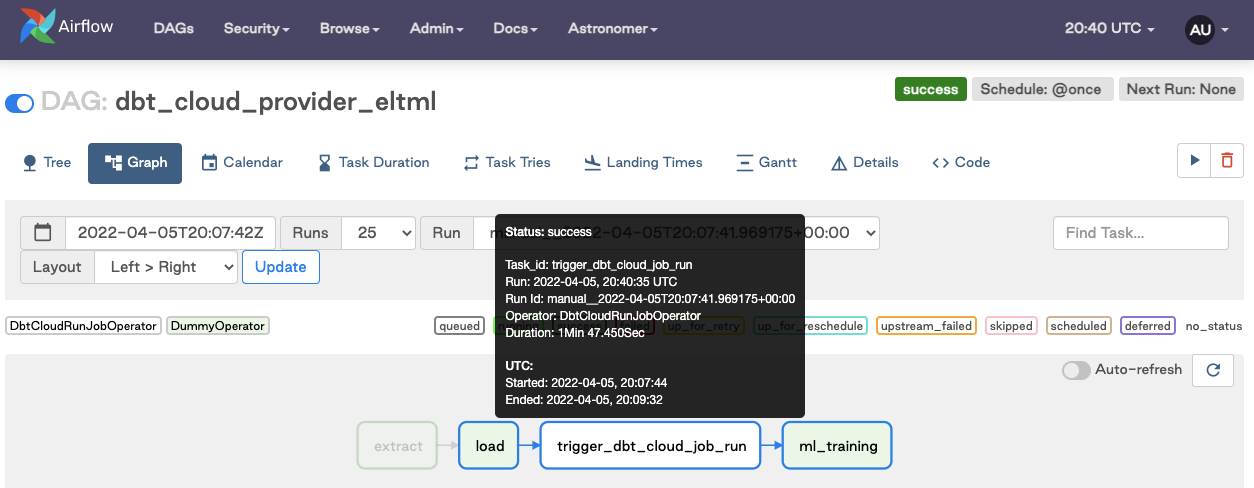This screenshot has height=488, width=1254.
Task: Toggle the DAG pause/unpause switch
Action: 20,103
